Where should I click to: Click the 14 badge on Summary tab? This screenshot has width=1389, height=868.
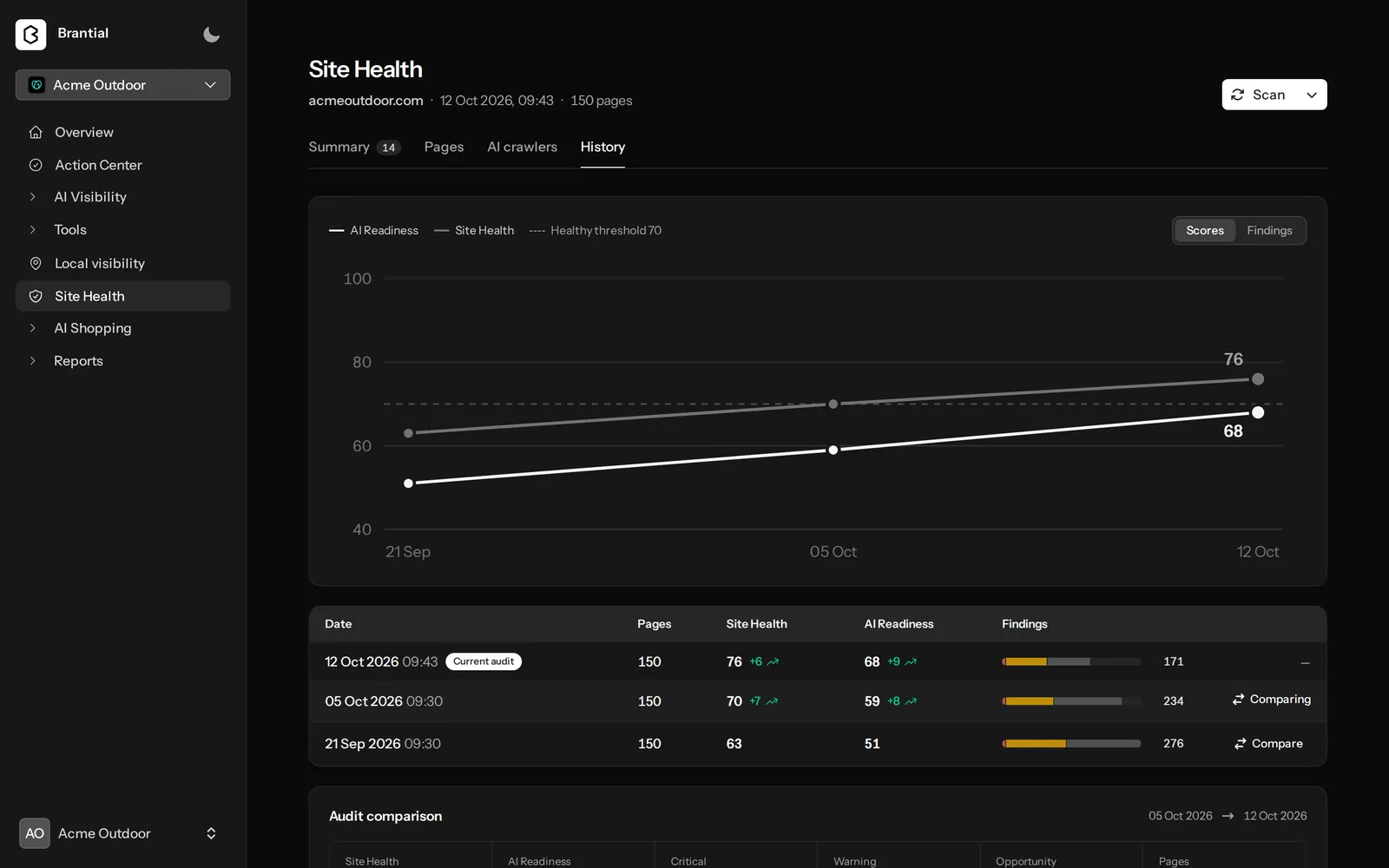click(x=389, y=148)
